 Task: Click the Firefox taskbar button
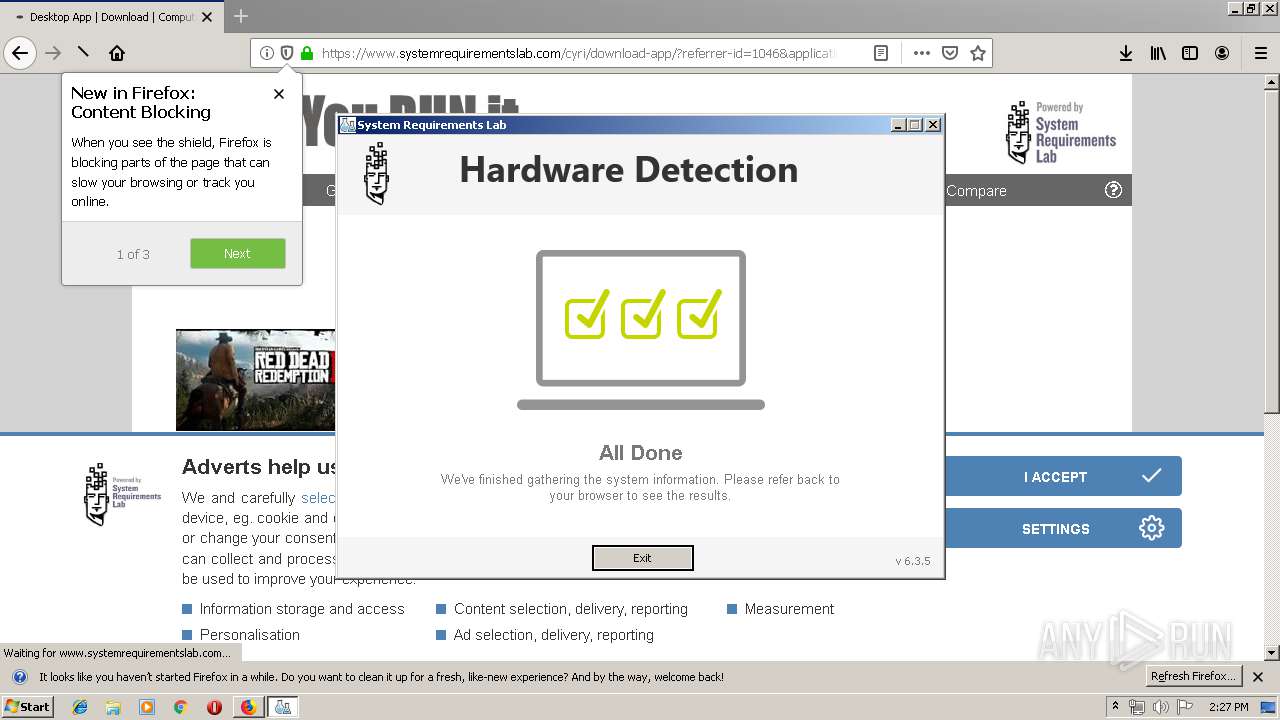[x=248, y=707]
